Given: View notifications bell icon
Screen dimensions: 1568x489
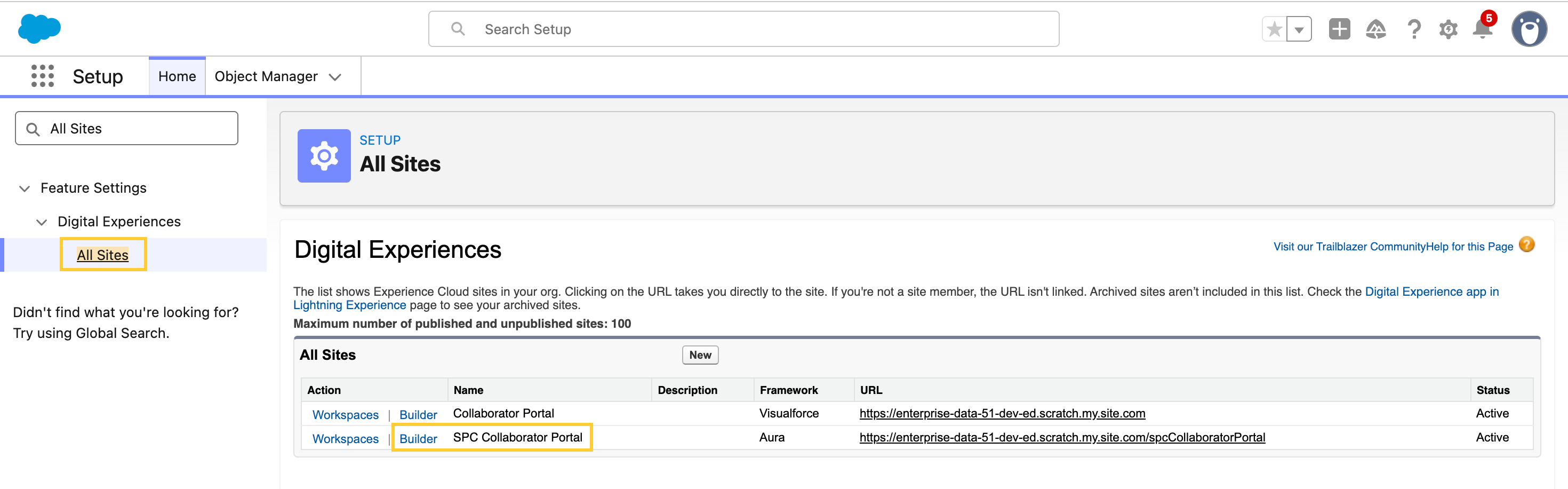Looking at the screenshot, I should [1482, 28].
